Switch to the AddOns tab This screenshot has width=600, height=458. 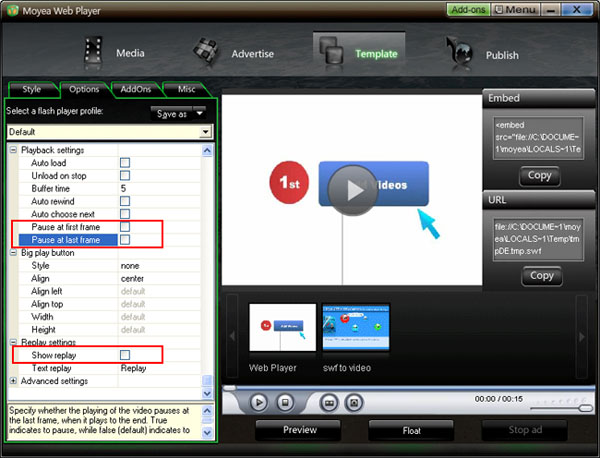(x=135, y=89)
